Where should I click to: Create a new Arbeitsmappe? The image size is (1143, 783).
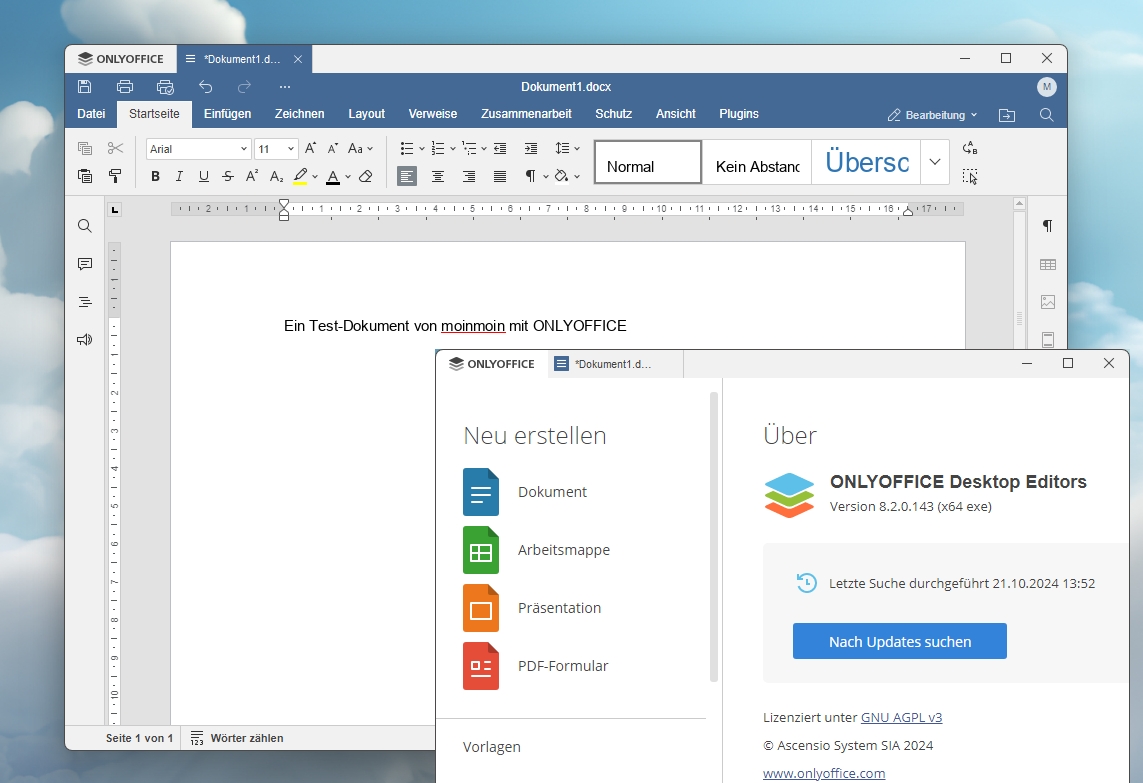[537, 550]
